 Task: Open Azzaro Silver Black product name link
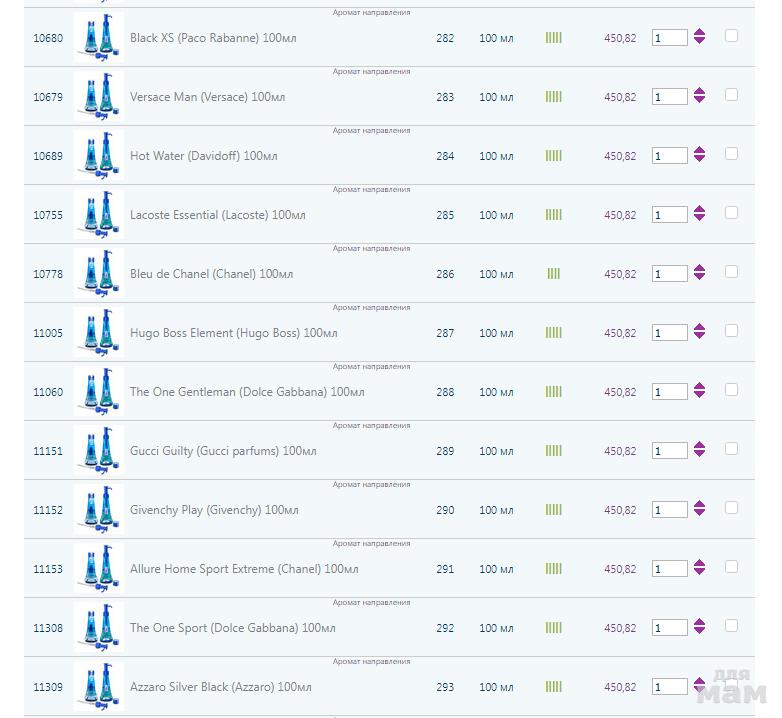220,687
